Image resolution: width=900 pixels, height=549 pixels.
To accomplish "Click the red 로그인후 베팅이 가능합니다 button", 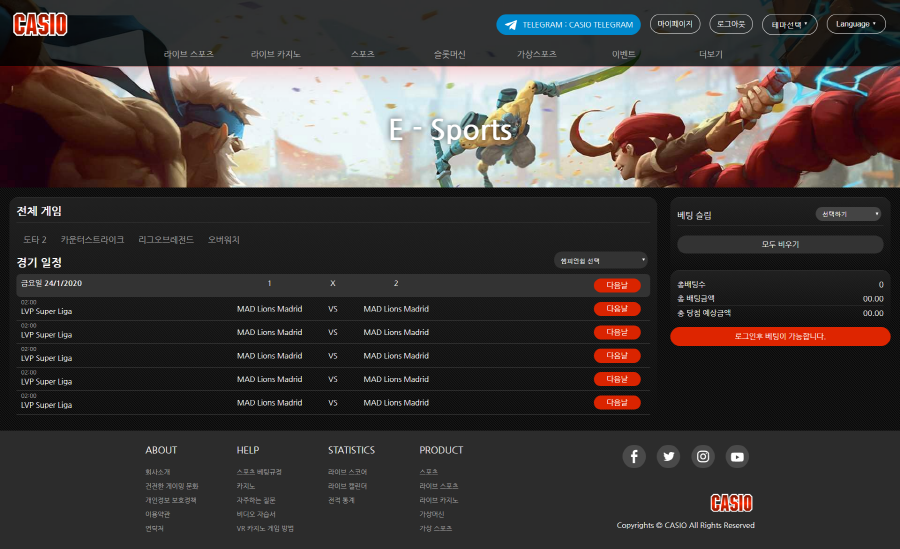I will point(780,336).
